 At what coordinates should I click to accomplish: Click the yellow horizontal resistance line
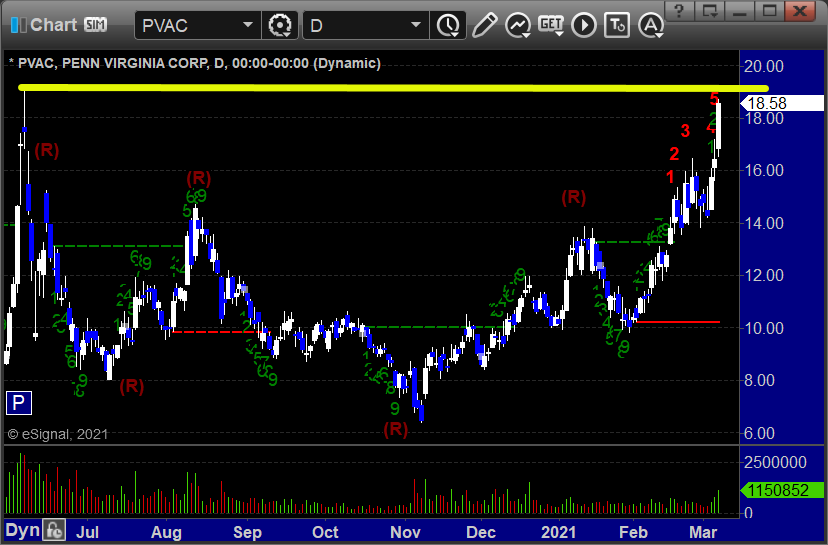(x=393, y=88)
